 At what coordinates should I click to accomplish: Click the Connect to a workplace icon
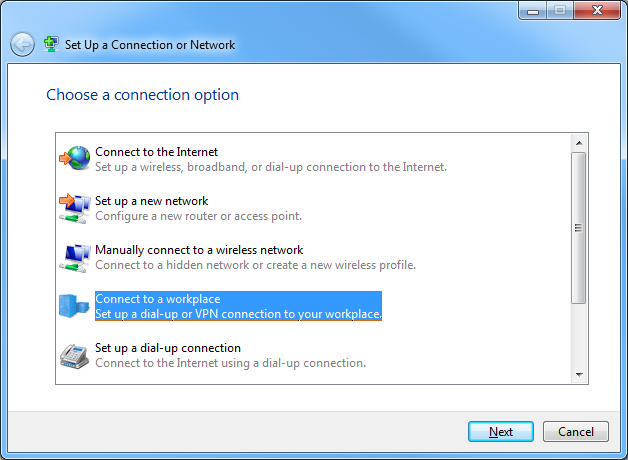[75, 306]
